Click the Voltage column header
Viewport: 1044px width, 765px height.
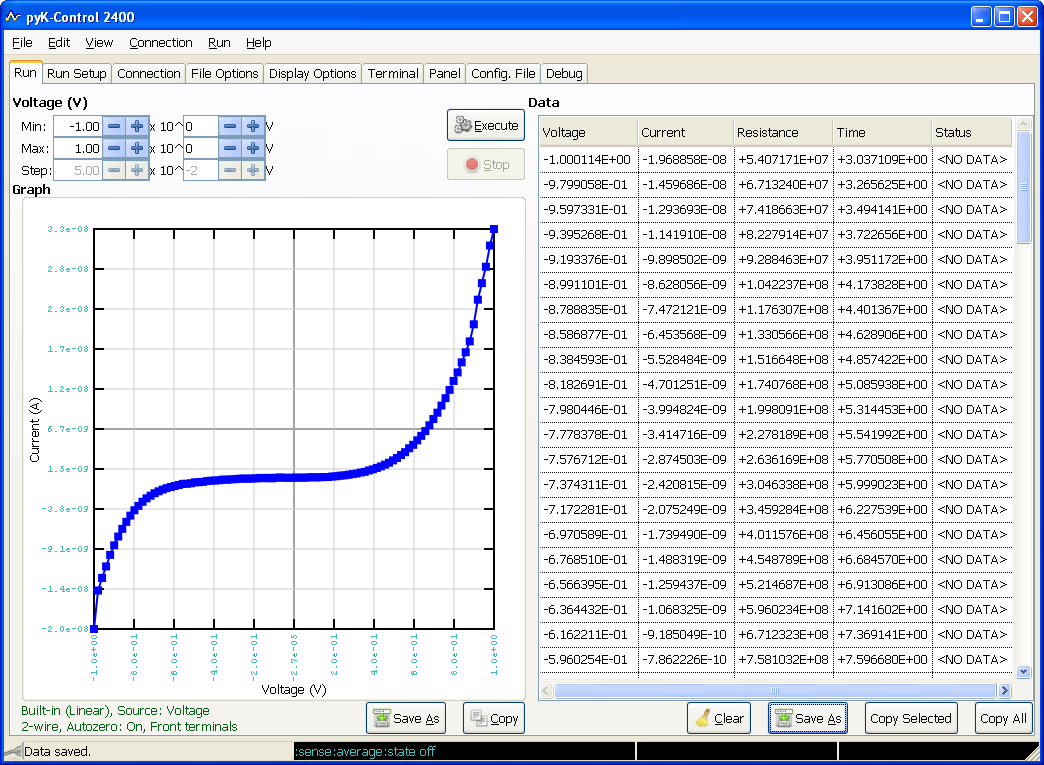click(589, 132)
